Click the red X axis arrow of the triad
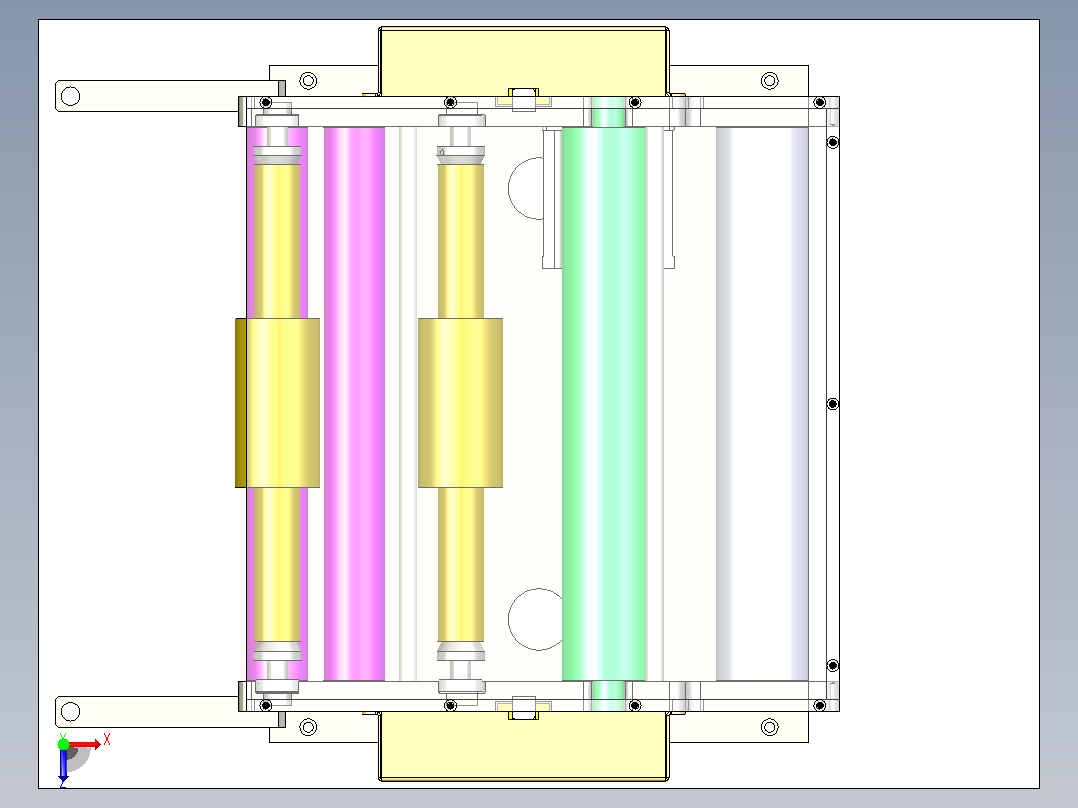This screenshot has width=1078, height=808. click(85, 744)
